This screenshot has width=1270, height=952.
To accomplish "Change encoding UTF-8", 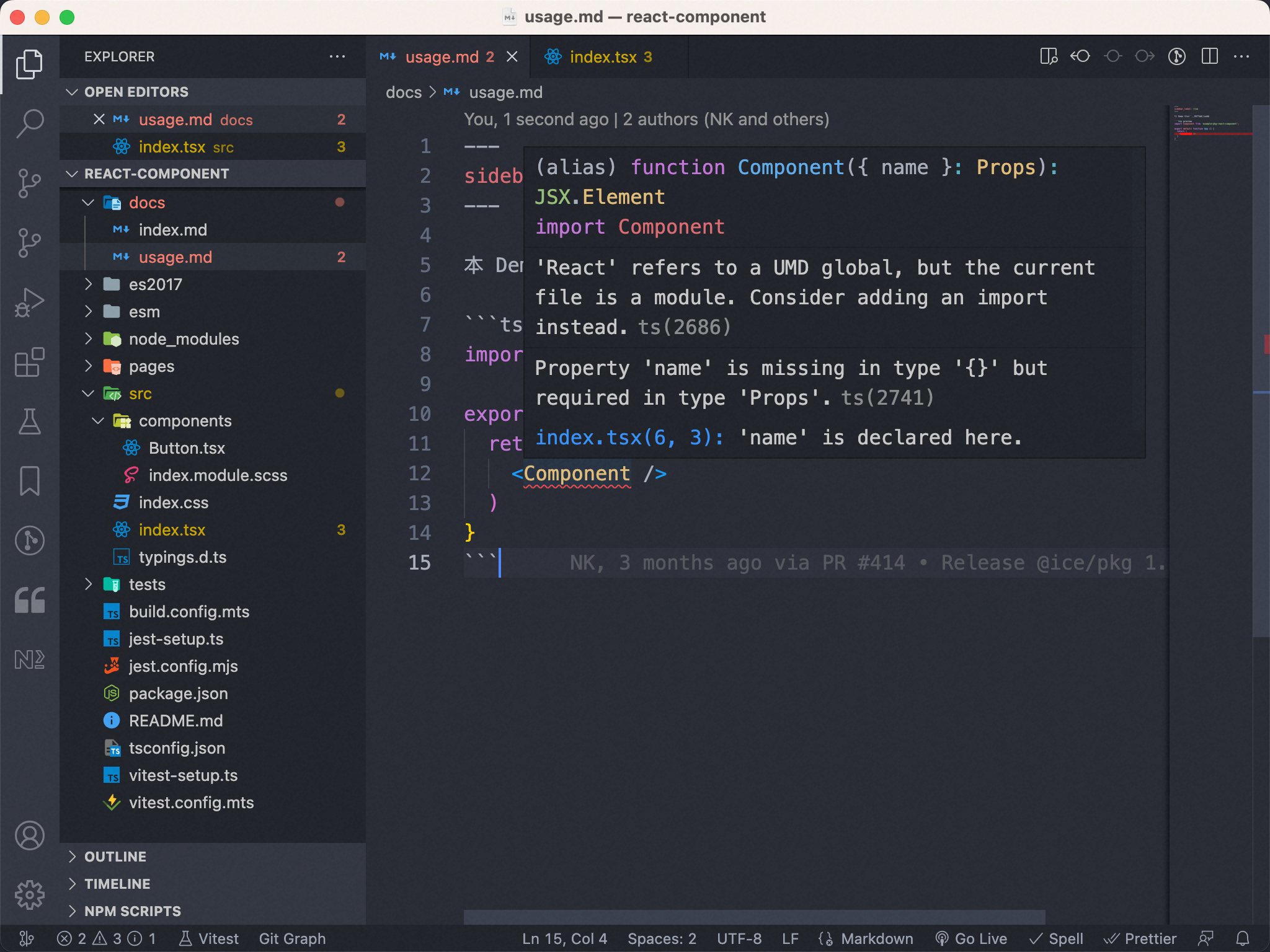I will click(739, 938).
